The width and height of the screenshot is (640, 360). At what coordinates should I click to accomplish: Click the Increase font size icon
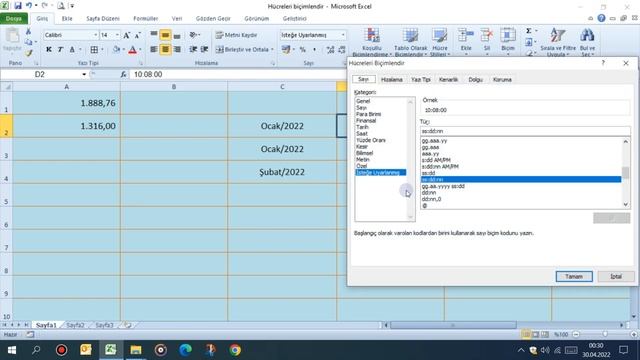click(x=127, y=36)
